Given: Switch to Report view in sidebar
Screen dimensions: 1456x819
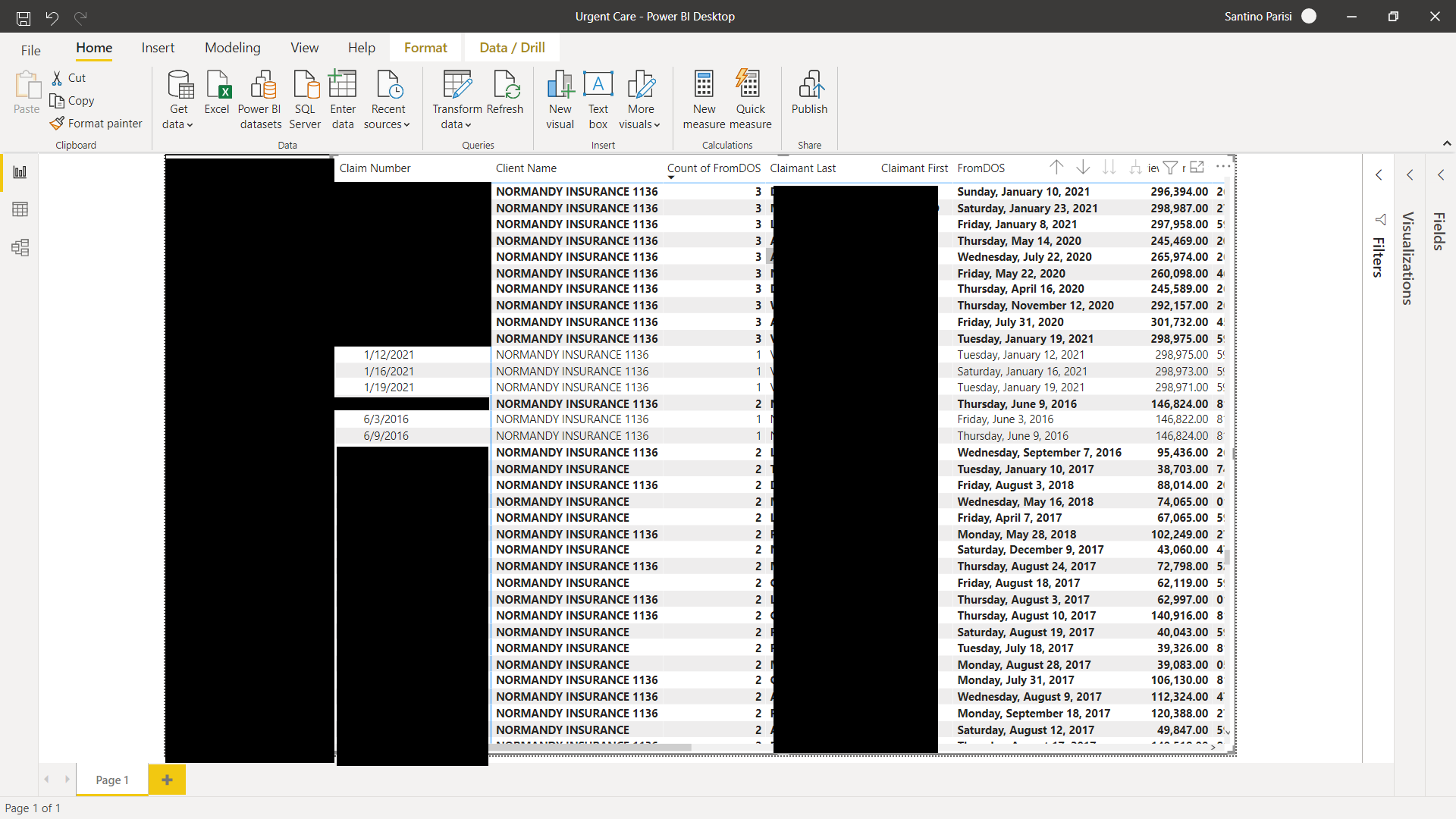Looking at the screenshot, I should click(20, 172).
